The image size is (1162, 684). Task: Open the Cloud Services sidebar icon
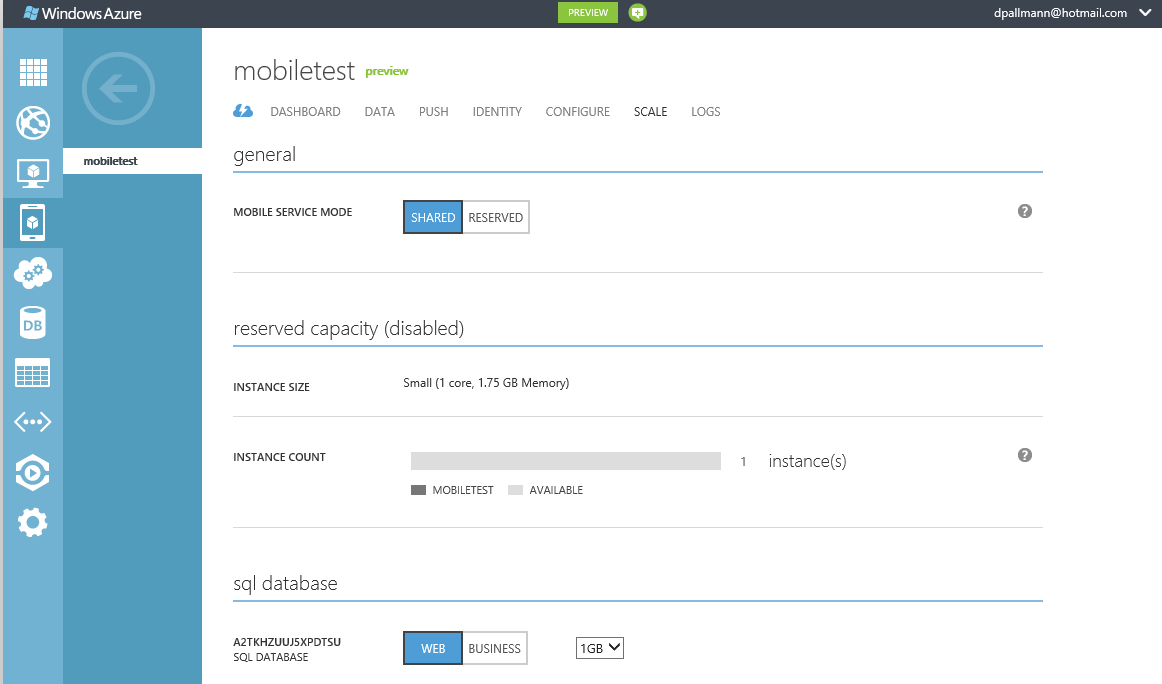coord(33,273)
